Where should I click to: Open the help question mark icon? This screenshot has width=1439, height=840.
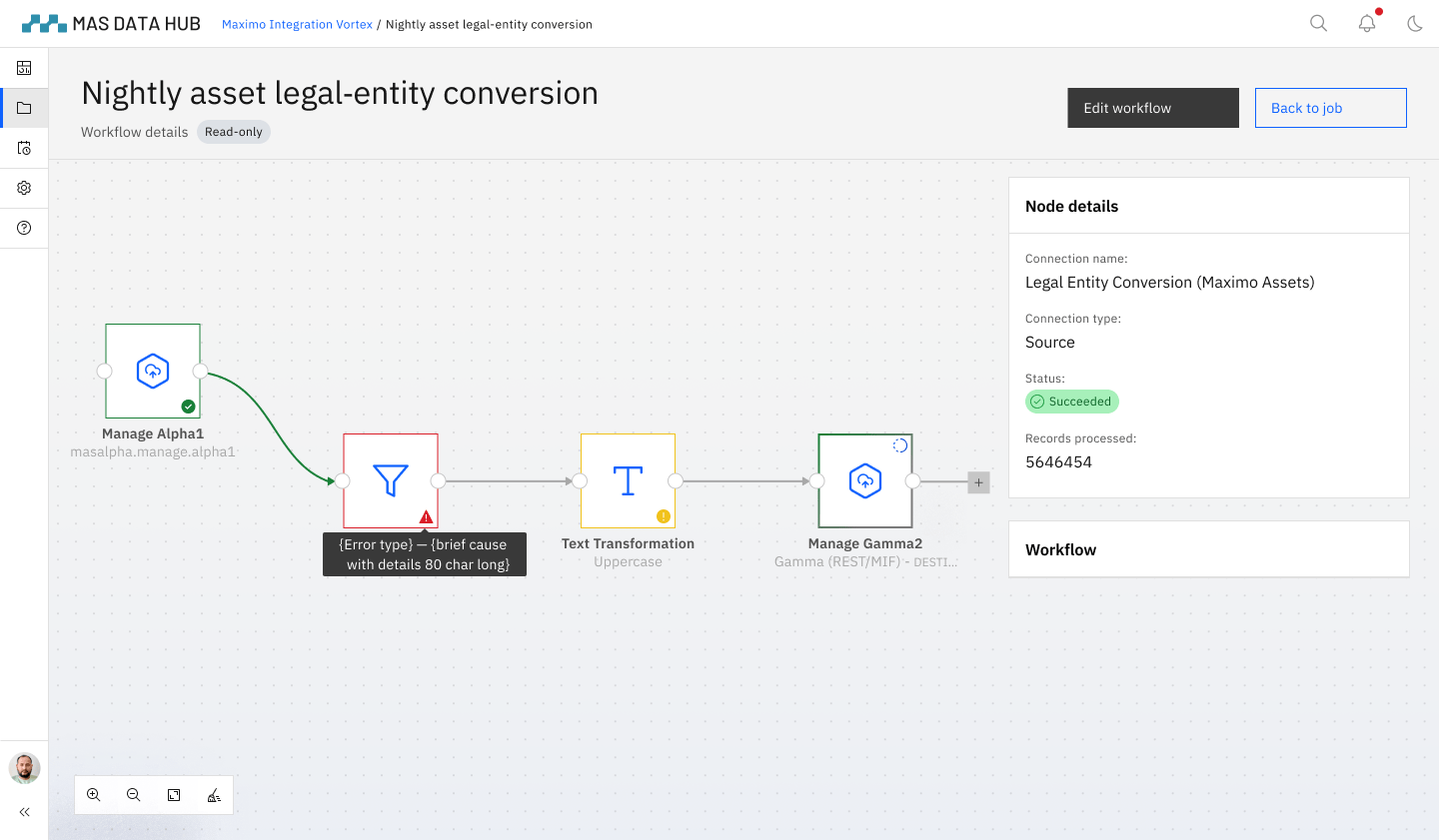24,228
